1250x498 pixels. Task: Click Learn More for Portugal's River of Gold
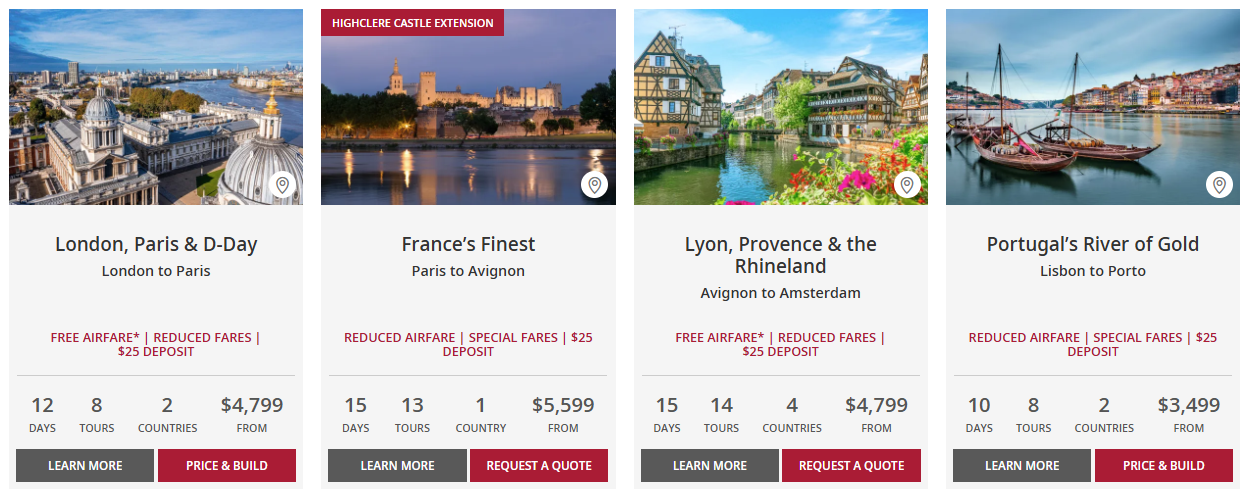1022,466
